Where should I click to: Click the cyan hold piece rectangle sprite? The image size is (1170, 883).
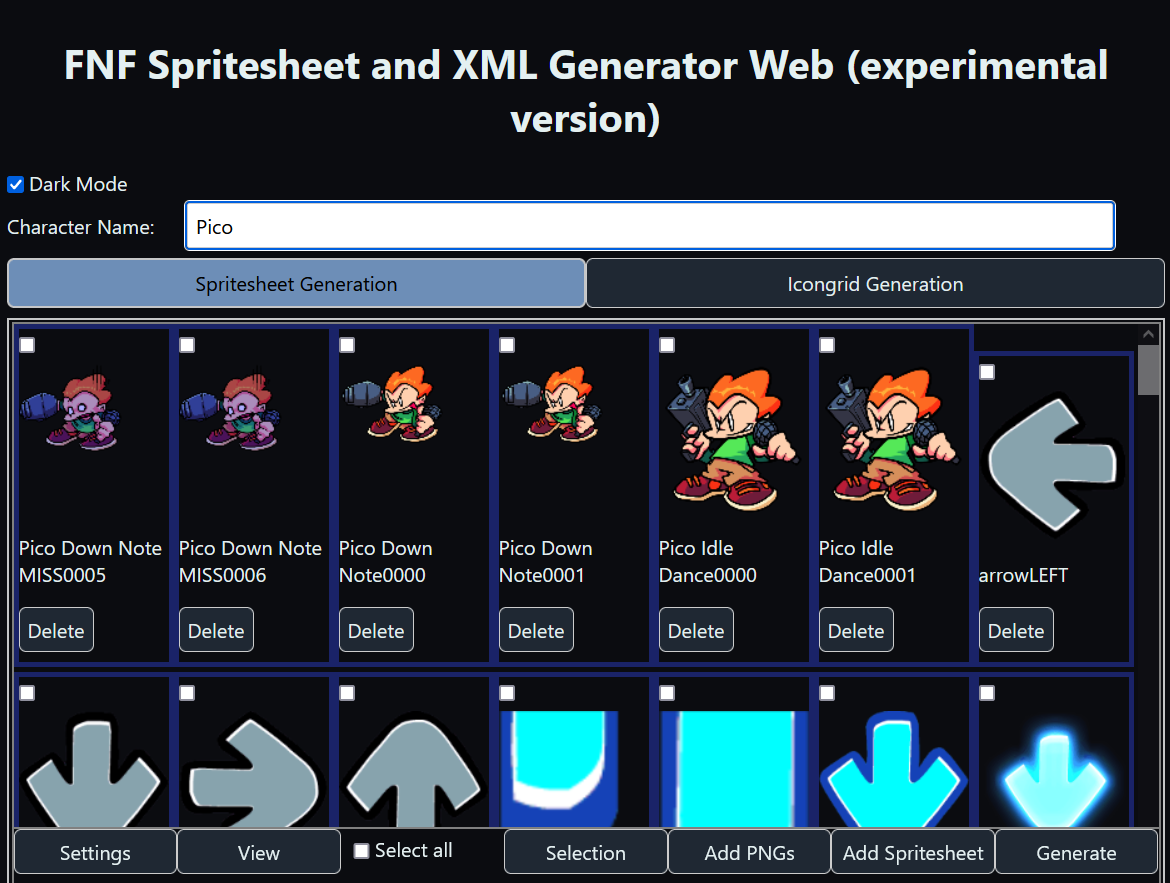pyautogui.click(x=734, y=769)
